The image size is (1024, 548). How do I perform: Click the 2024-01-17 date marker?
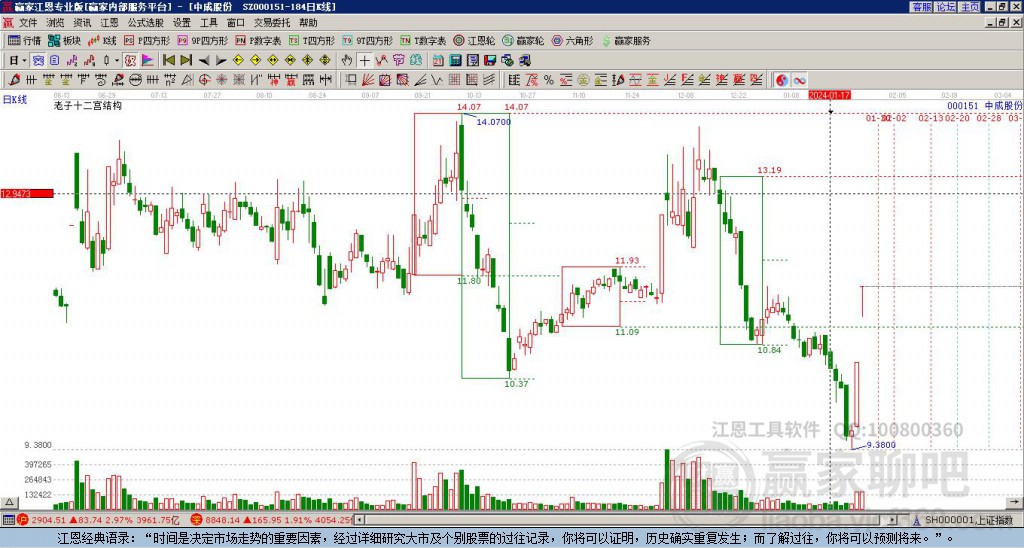829,95
